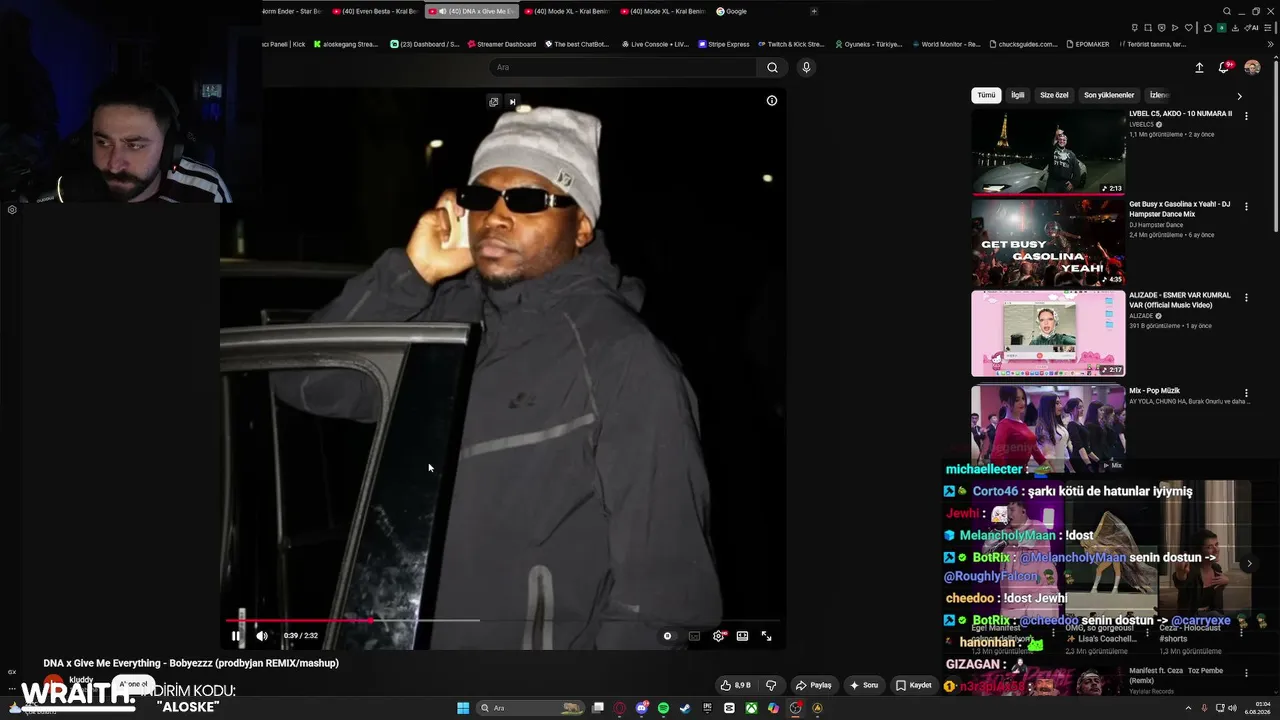Switch the player to theater mode

742,636
